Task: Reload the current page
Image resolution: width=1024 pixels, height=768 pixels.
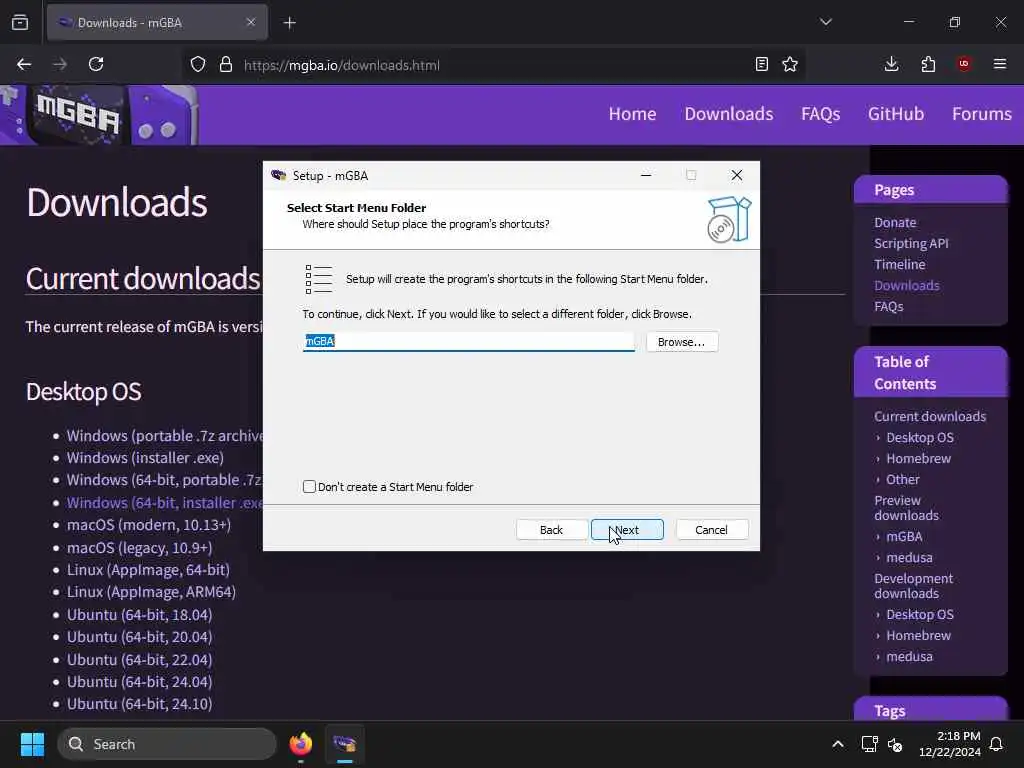Action: click(96, 64)
